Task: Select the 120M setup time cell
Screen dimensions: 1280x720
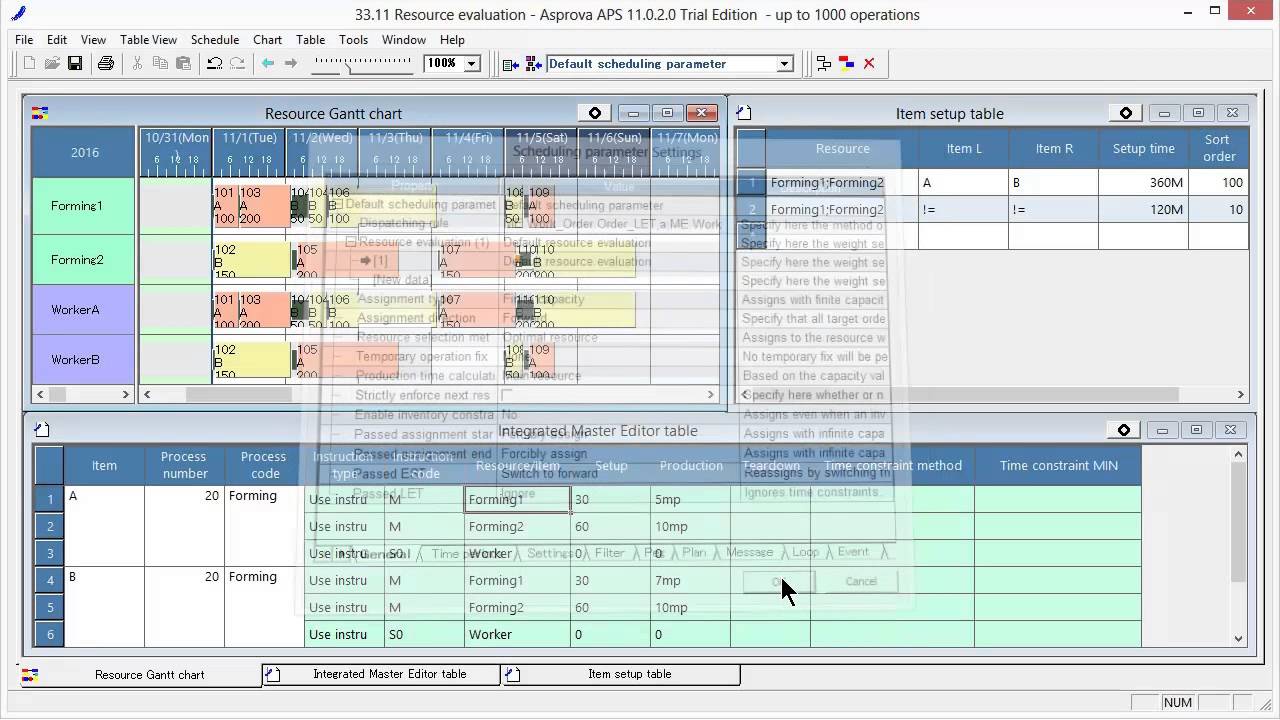Action: click(x=1143, y=210)
